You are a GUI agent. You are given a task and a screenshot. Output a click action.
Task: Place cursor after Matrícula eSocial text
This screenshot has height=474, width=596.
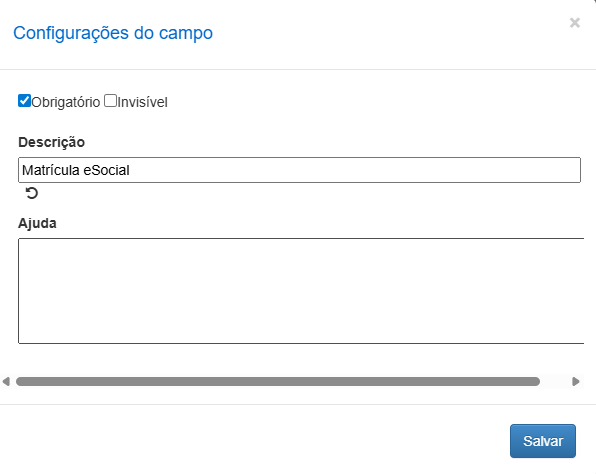[131, 170]
